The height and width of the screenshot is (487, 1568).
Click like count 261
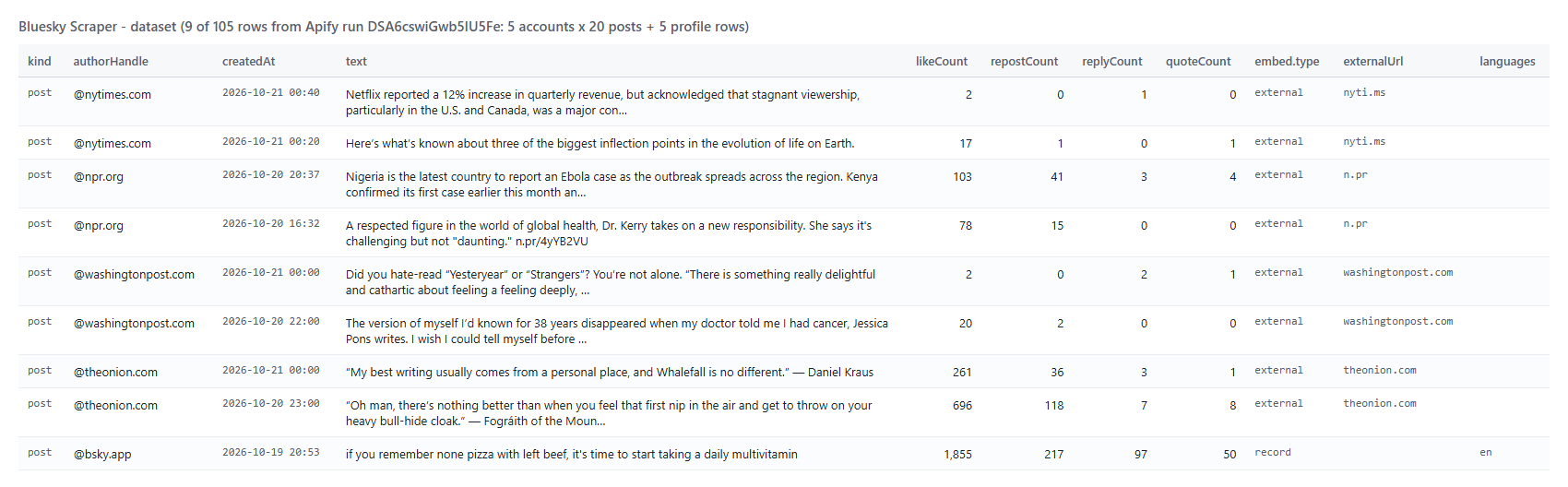pyautogui.click(x=962, y=373)
